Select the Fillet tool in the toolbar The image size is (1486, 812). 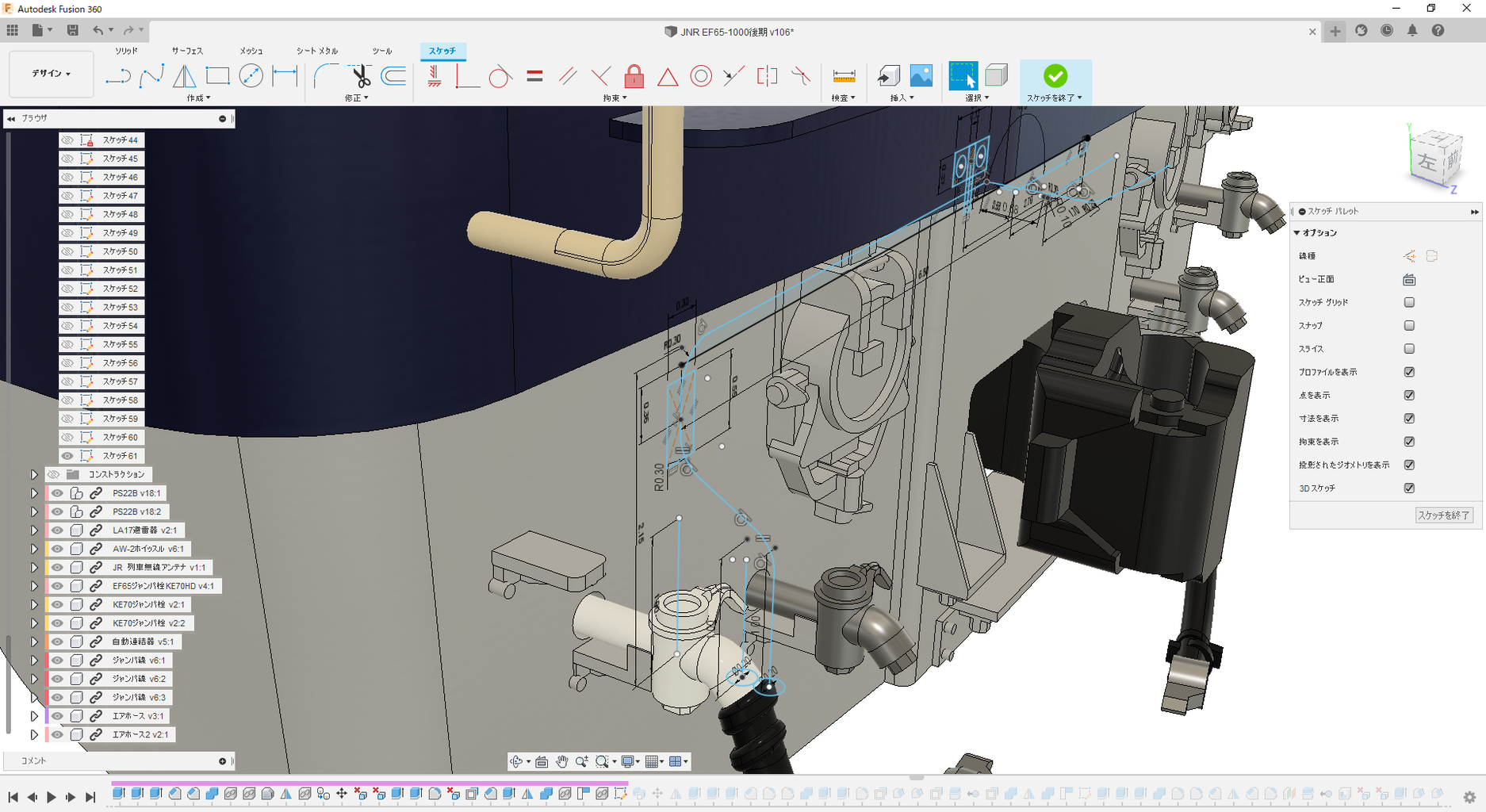pos(325,76)
